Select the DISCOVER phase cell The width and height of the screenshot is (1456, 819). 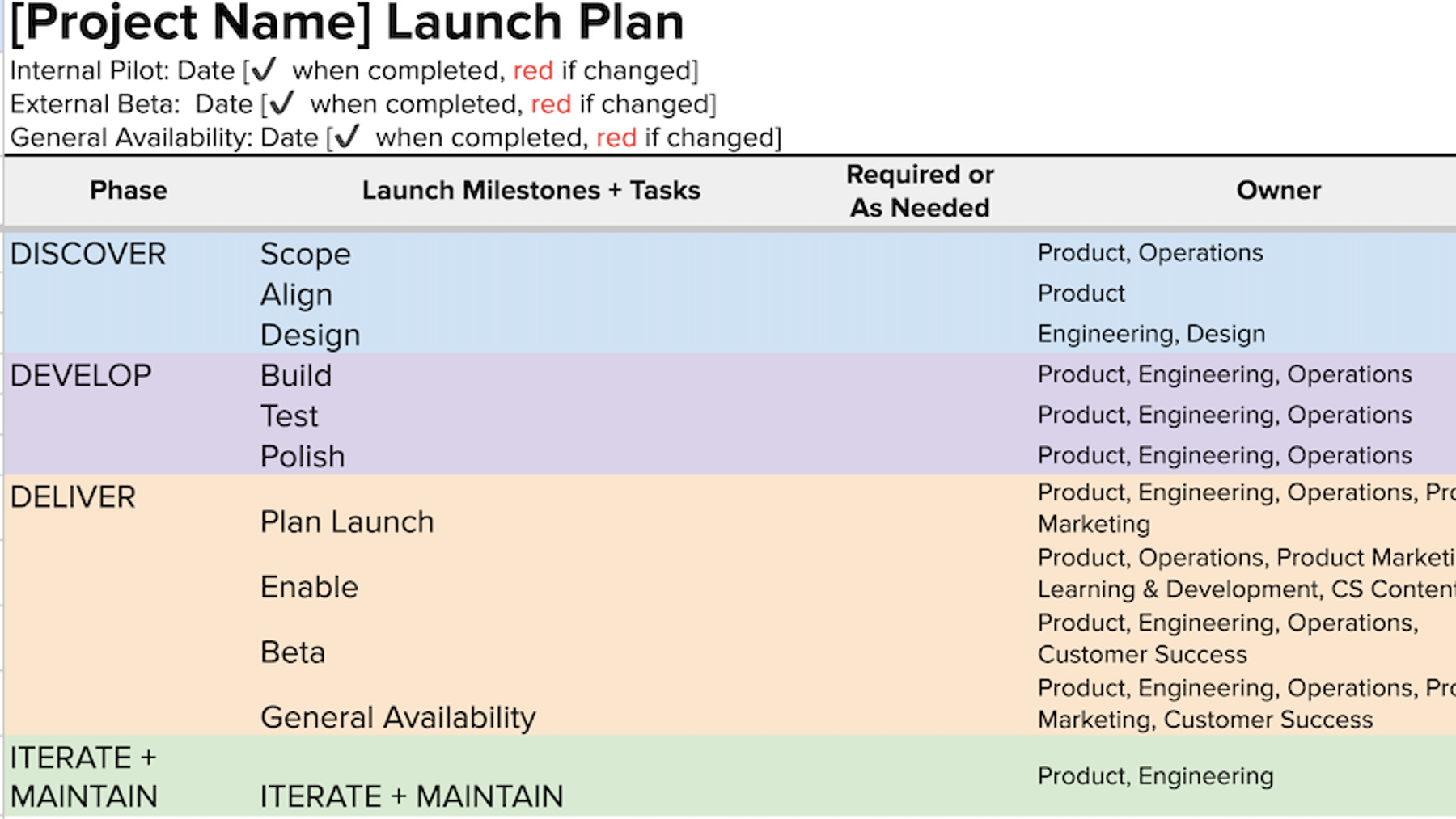tap(88, 254)
